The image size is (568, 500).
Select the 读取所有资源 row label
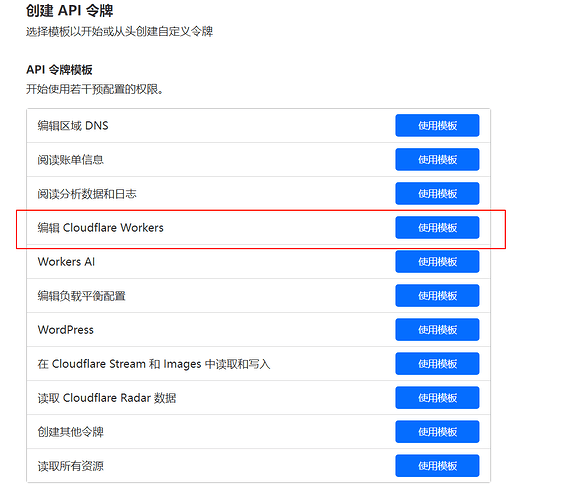pyautogui.click(x=71, y=466)
